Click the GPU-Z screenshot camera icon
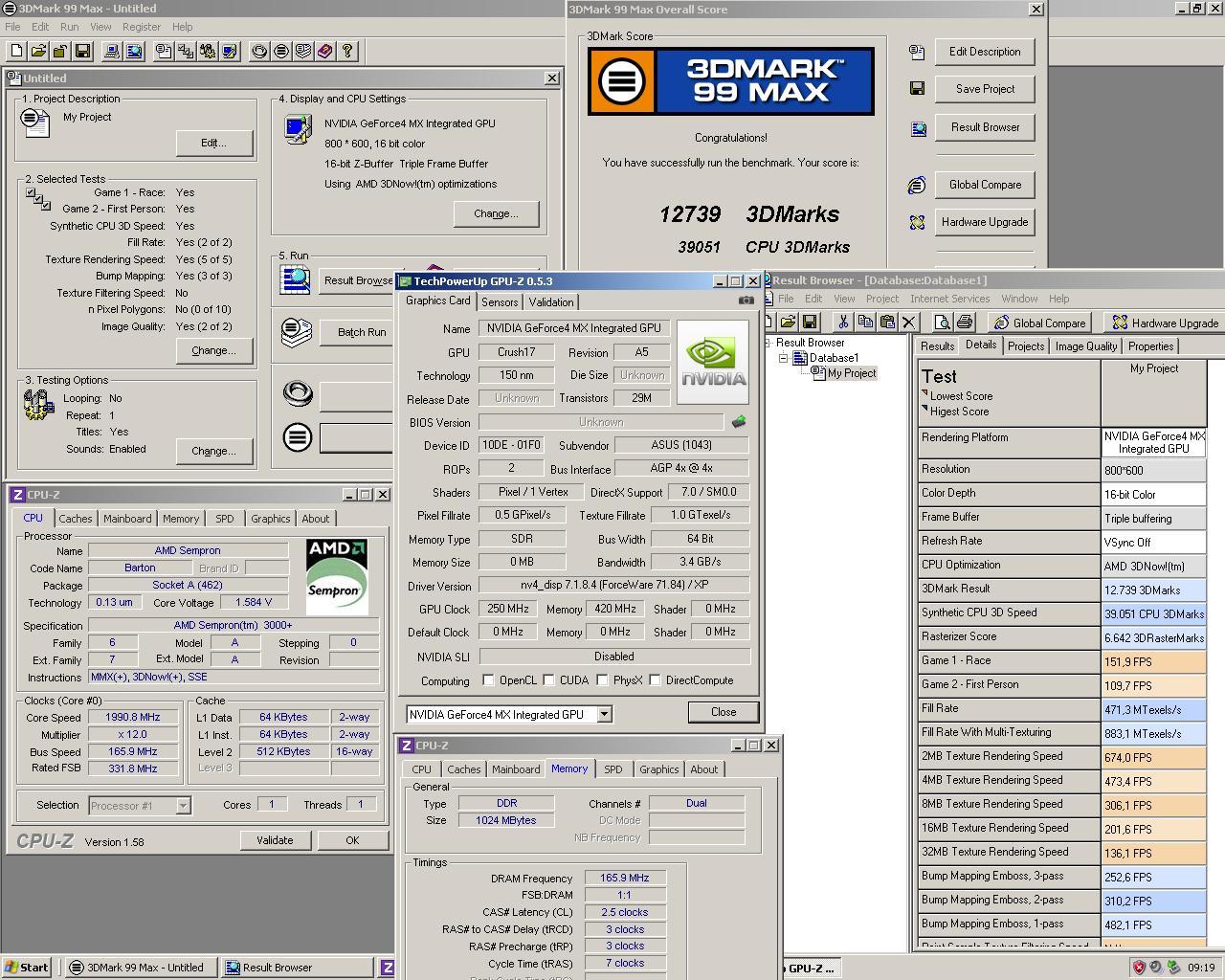This screenshot has width=1225, height=980. 746,301
